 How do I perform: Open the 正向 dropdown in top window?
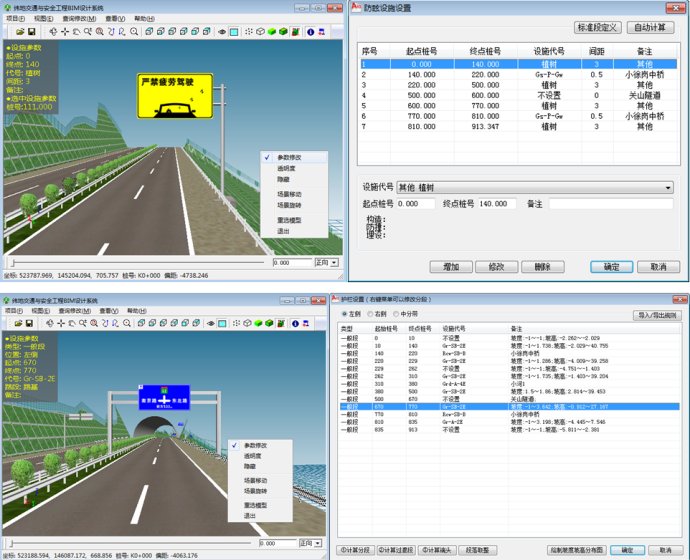pyautogui.click(x=334, y=263)
